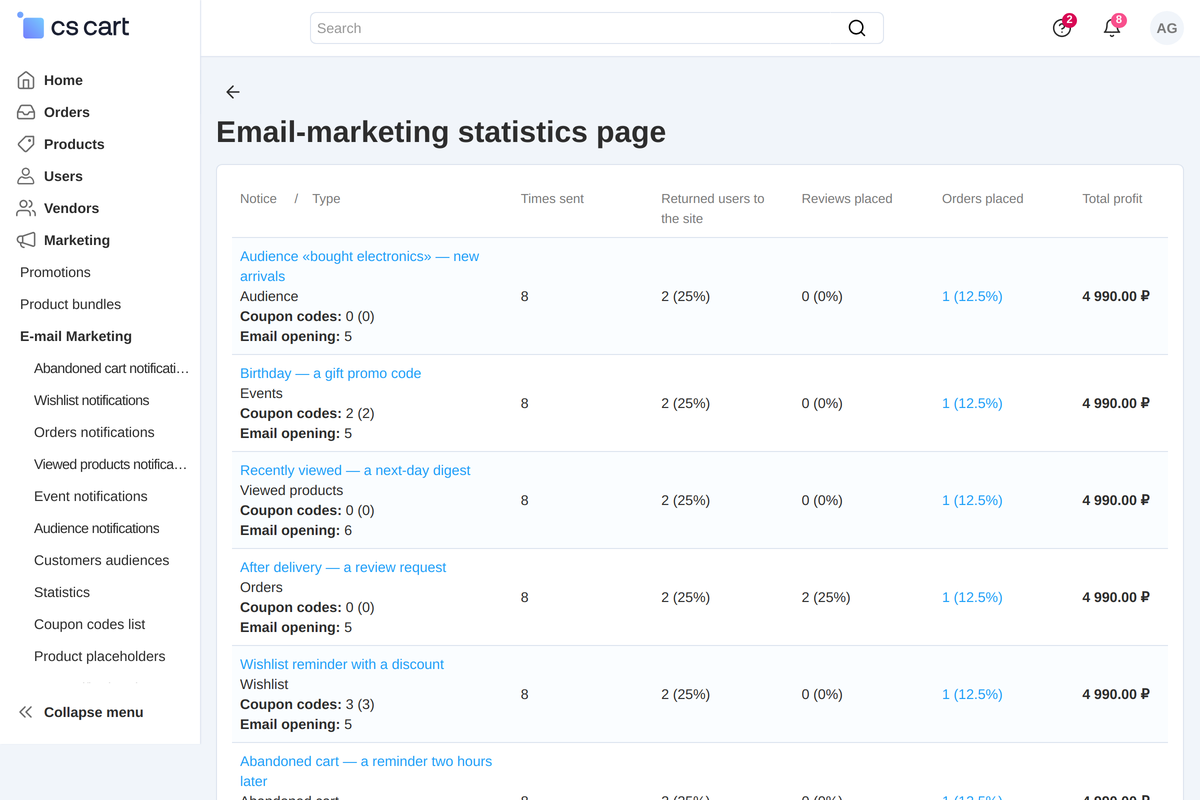1200x800 pixels.
Task: Click the Orders inbox icon
Action: [x=26, y=112]
